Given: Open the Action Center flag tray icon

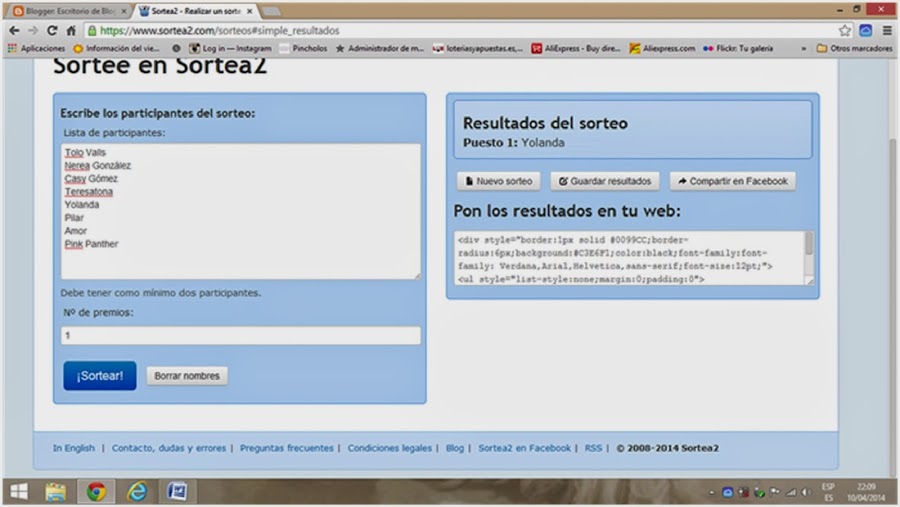Looking at the screenshot, I should pyautogui.click(x=775, y=492).
